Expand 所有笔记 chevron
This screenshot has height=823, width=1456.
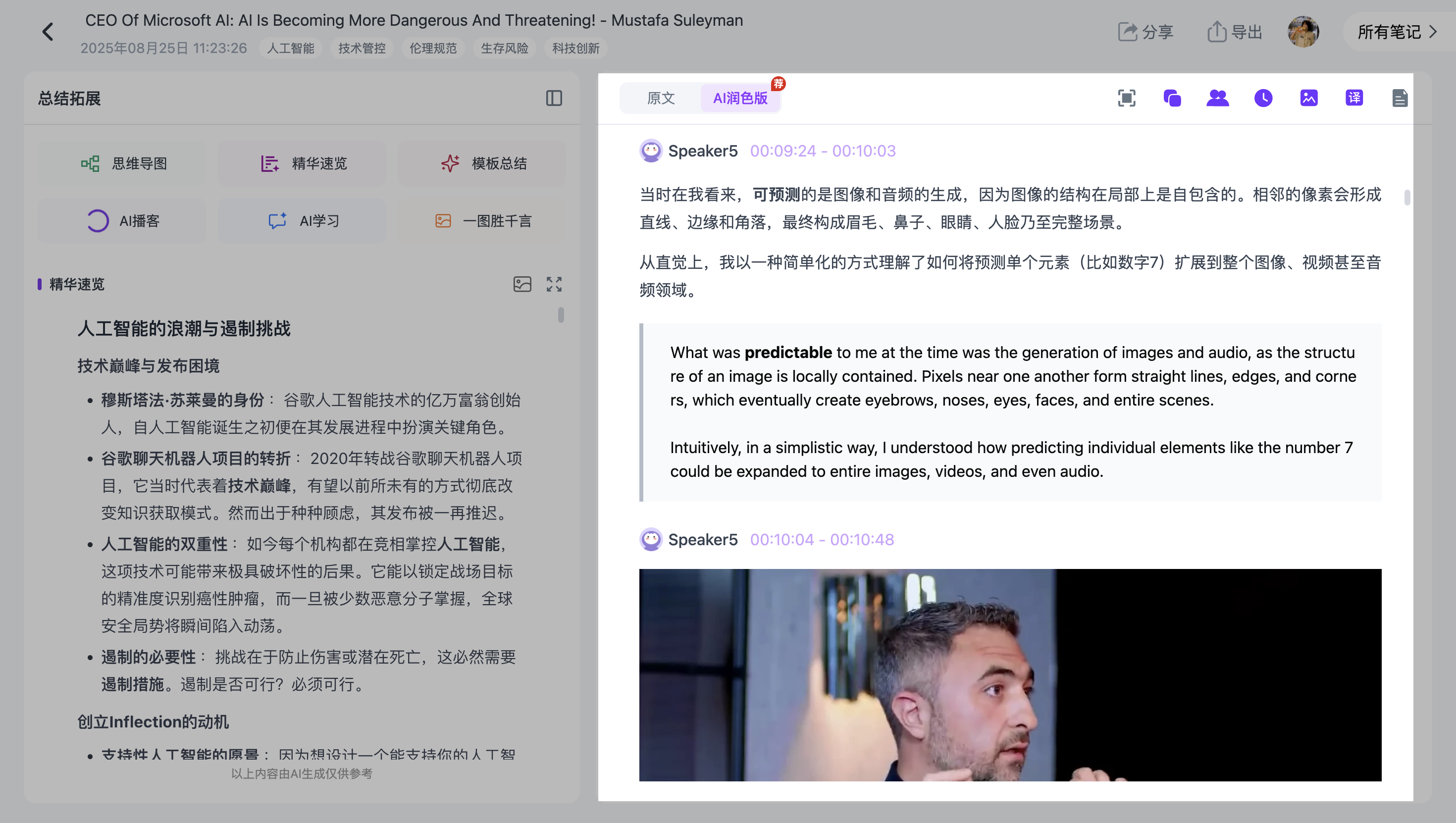(1432, 32)
